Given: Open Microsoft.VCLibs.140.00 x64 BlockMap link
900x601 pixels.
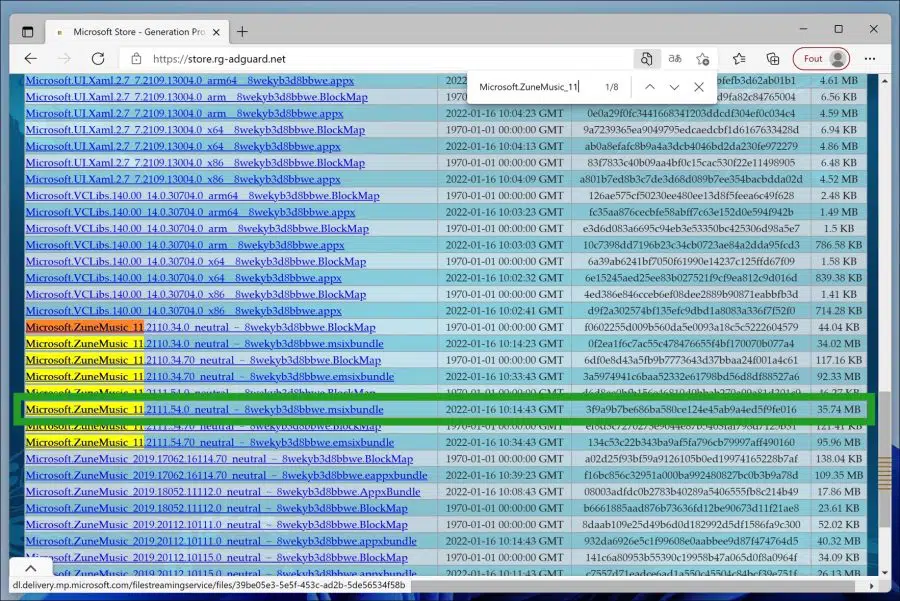Looking at the screenshot, I should pyautogui.click(x=196, y=262).
